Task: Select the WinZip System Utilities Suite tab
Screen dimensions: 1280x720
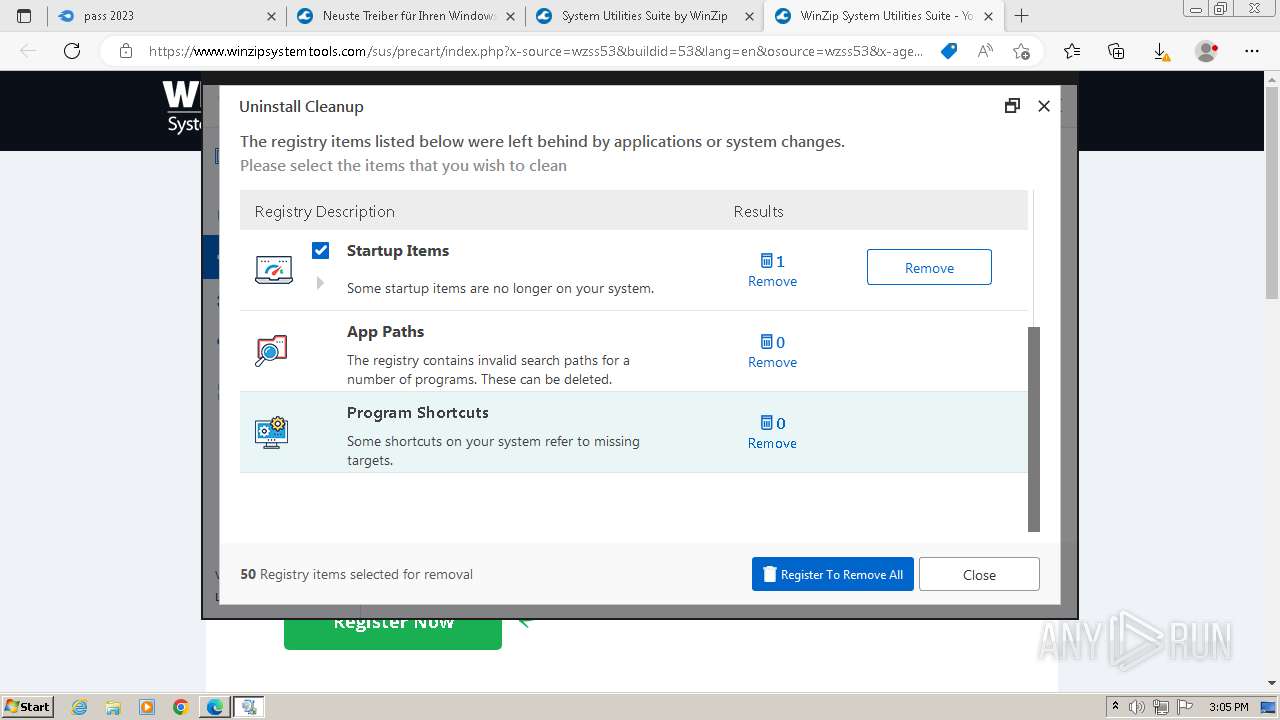Action: 884,16
